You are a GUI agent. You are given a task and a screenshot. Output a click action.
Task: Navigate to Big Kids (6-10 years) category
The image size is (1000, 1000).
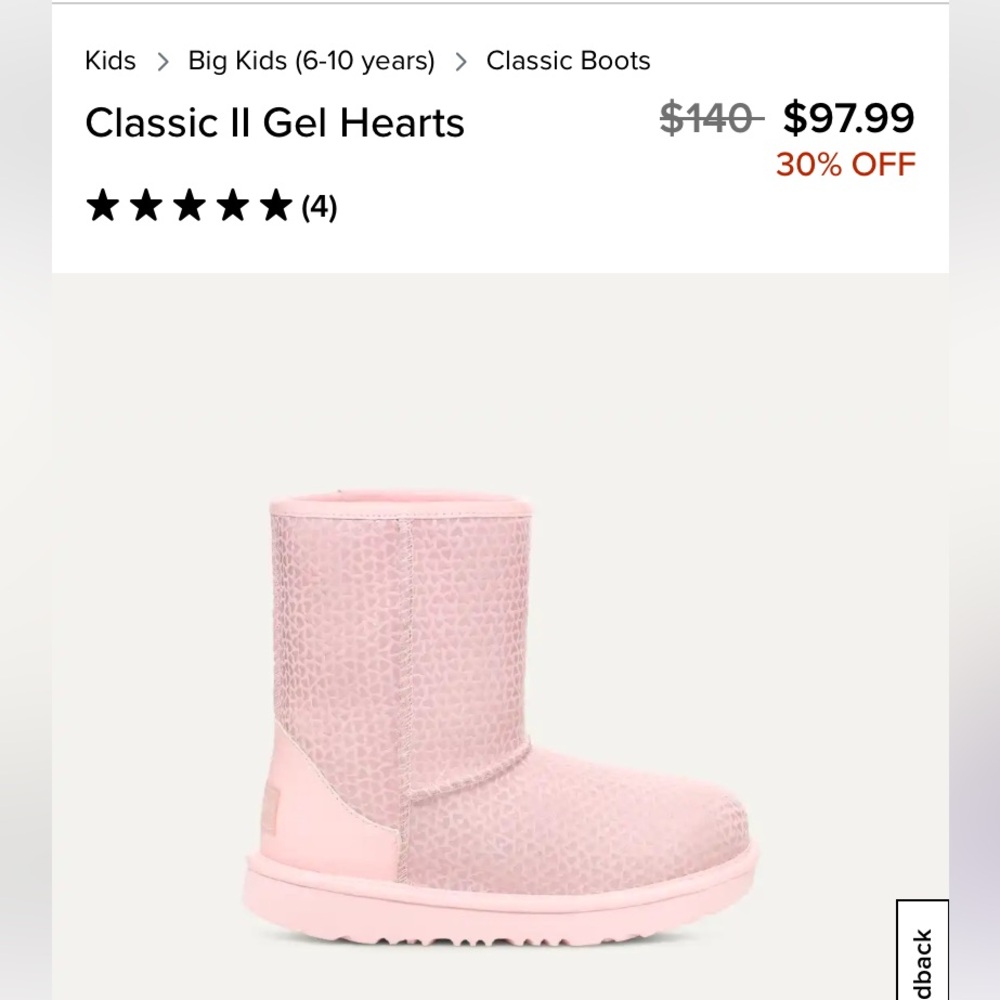tap(310, 61)
